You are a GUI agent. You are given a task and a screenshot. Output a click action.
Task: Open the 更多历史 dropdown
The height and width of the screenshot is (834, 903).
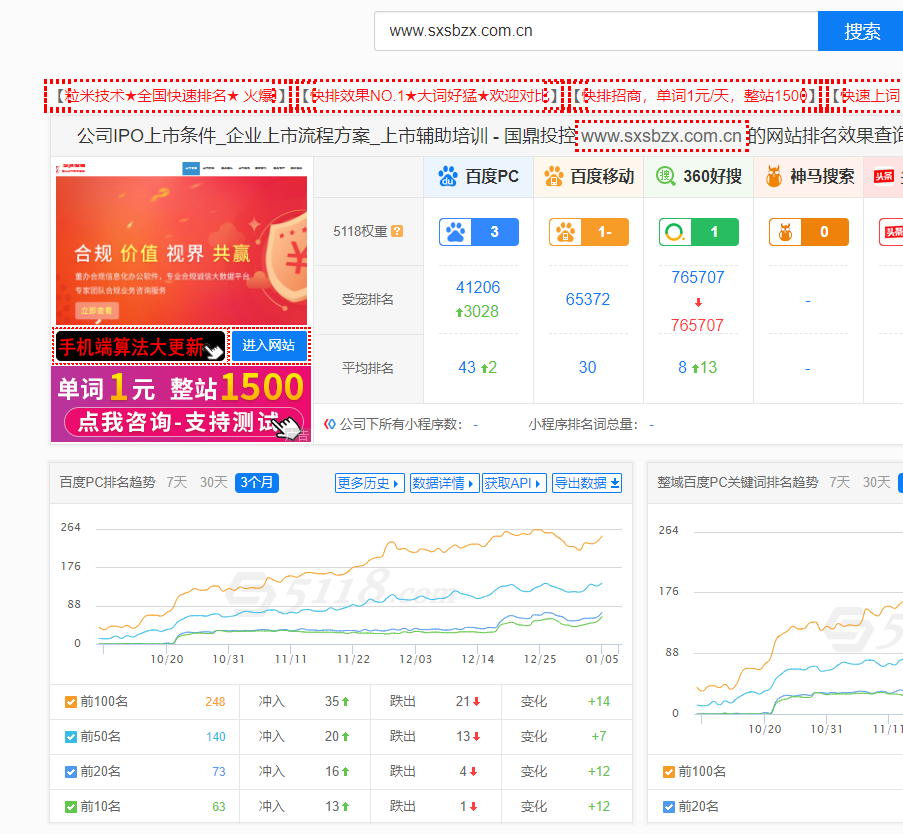pyautogui.click(x=370, y=483)
